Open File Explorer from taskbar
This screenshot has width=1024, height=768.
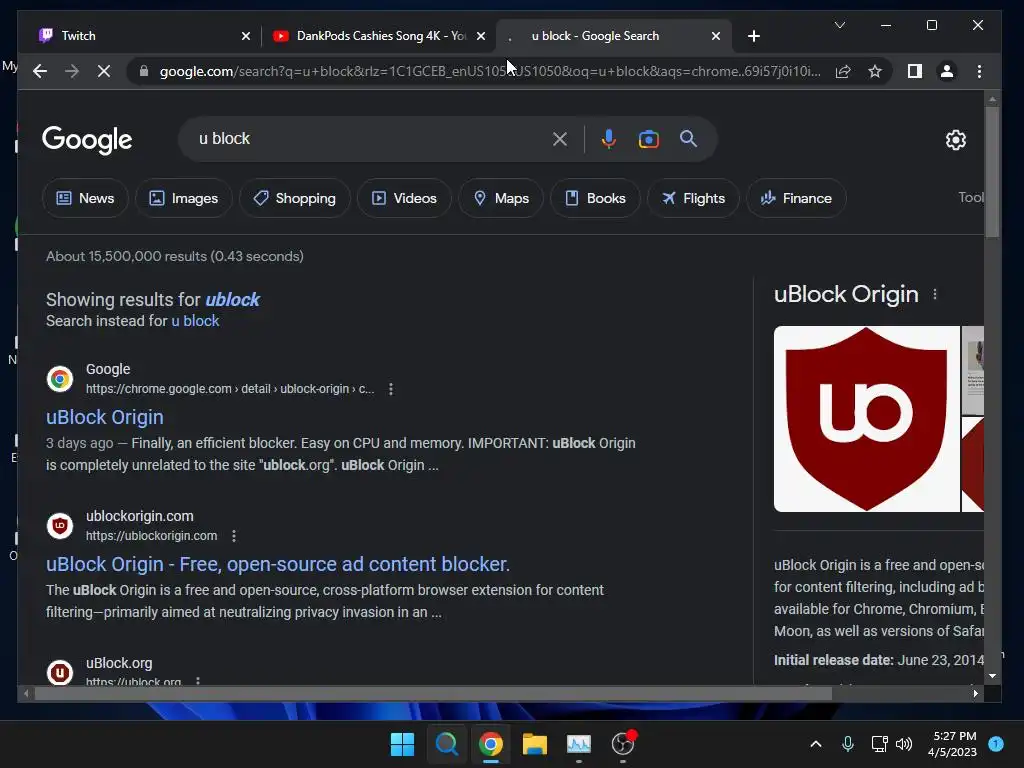[535, 744]
